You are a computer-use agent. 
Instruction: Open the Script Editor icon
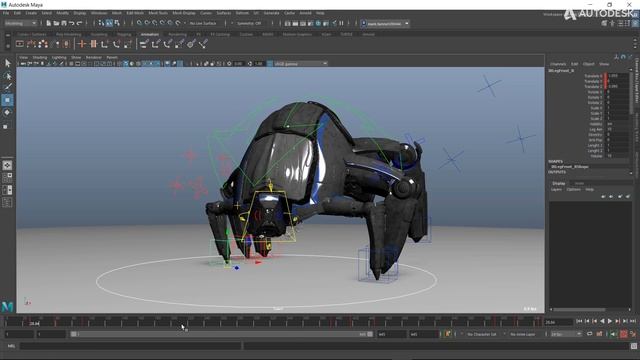(633, 346)
